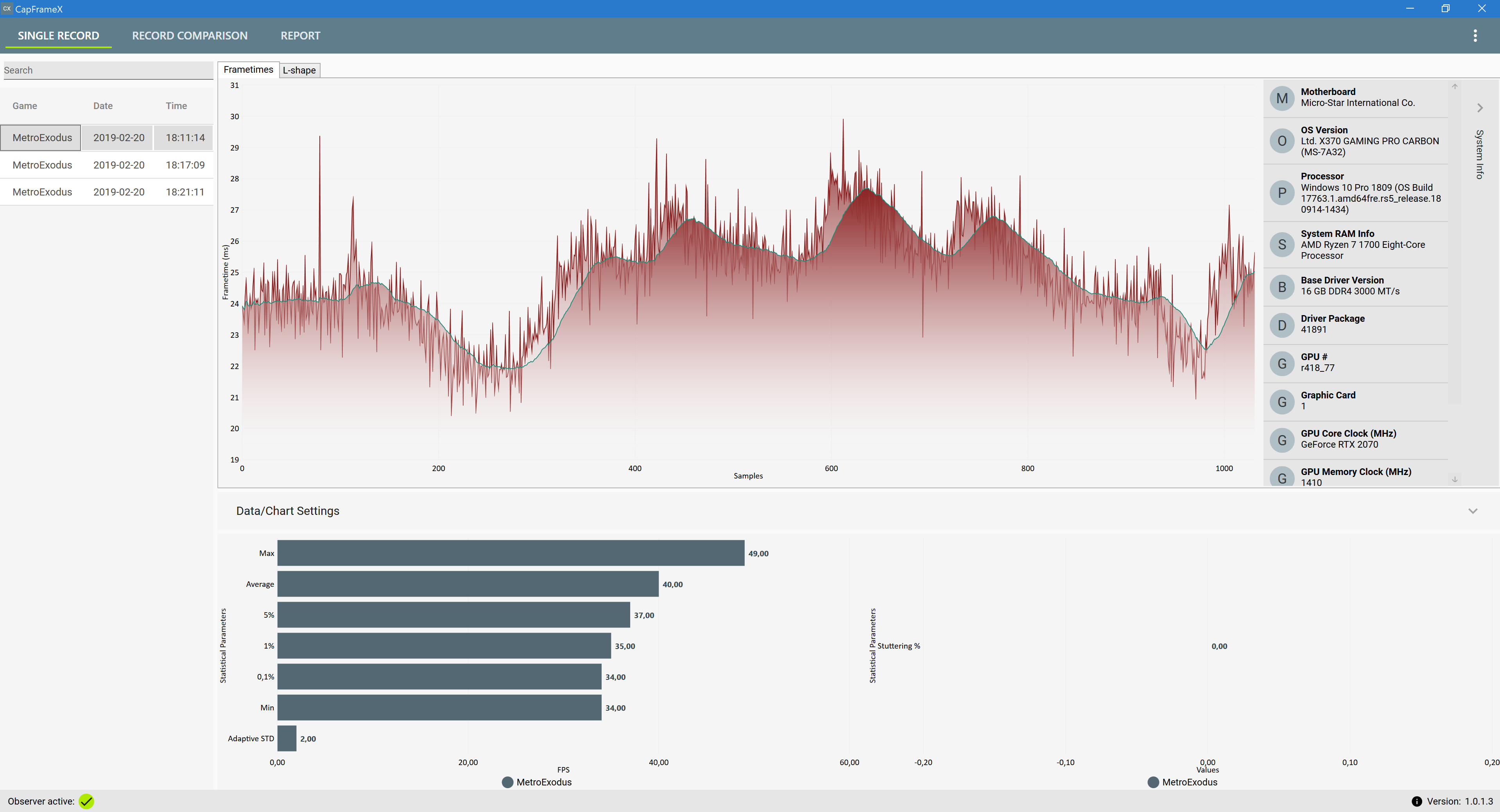Open the Report tab

click(300, 36)
